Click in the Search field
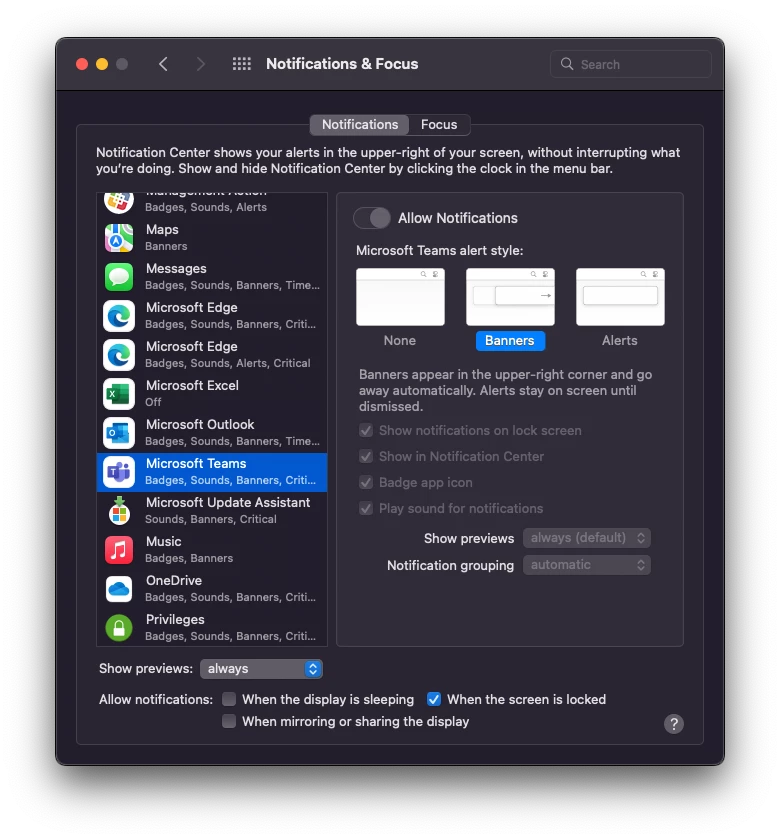Screen dimensions: 780x839 coord(631,64)
